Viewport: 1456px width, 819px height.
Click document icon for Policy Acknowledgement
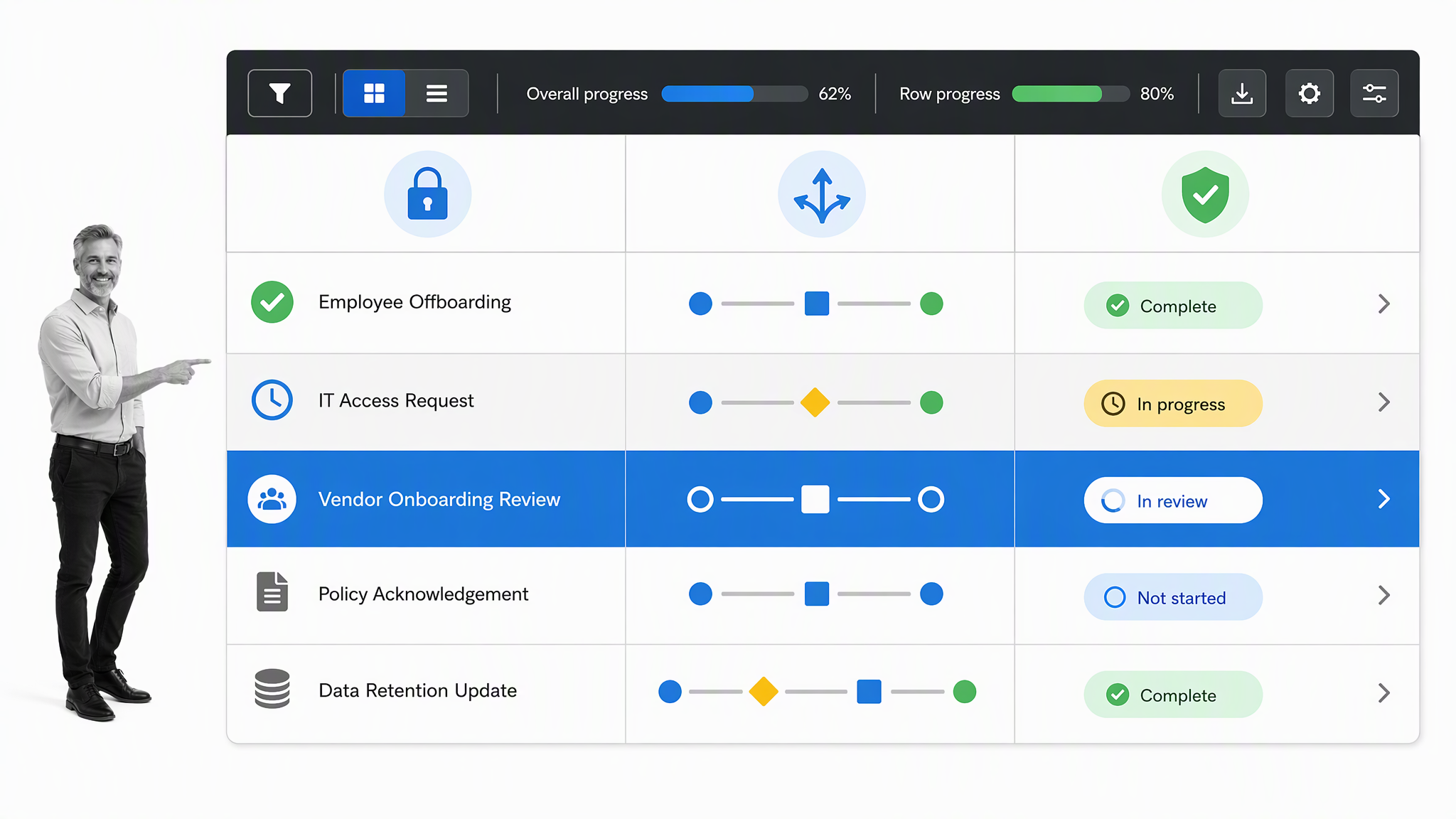pos(272,591)
